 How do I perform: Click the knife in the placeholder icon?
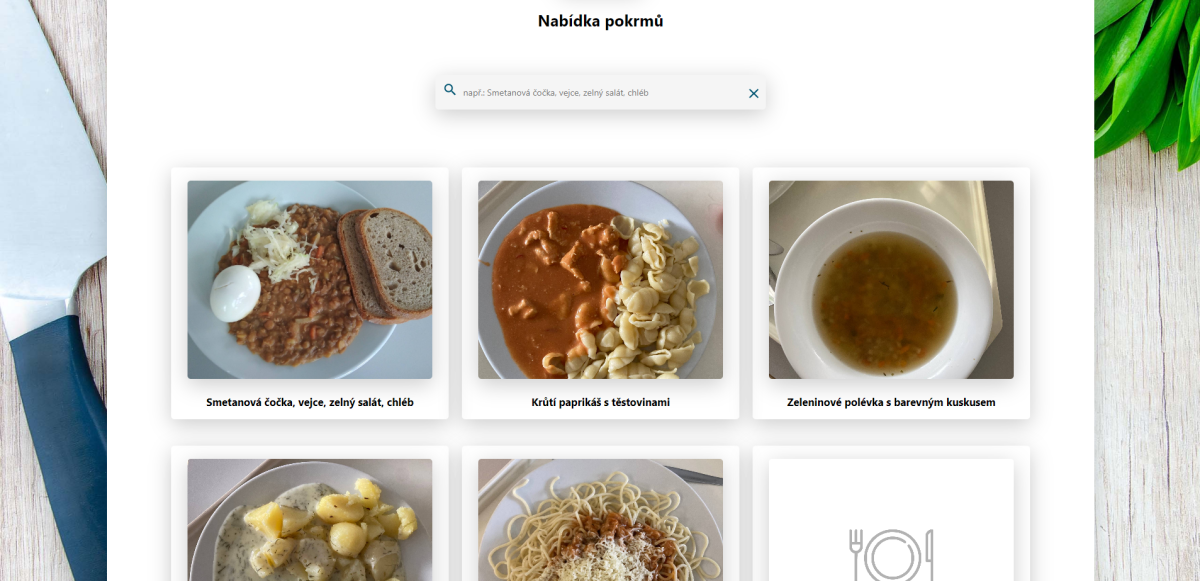929,555
